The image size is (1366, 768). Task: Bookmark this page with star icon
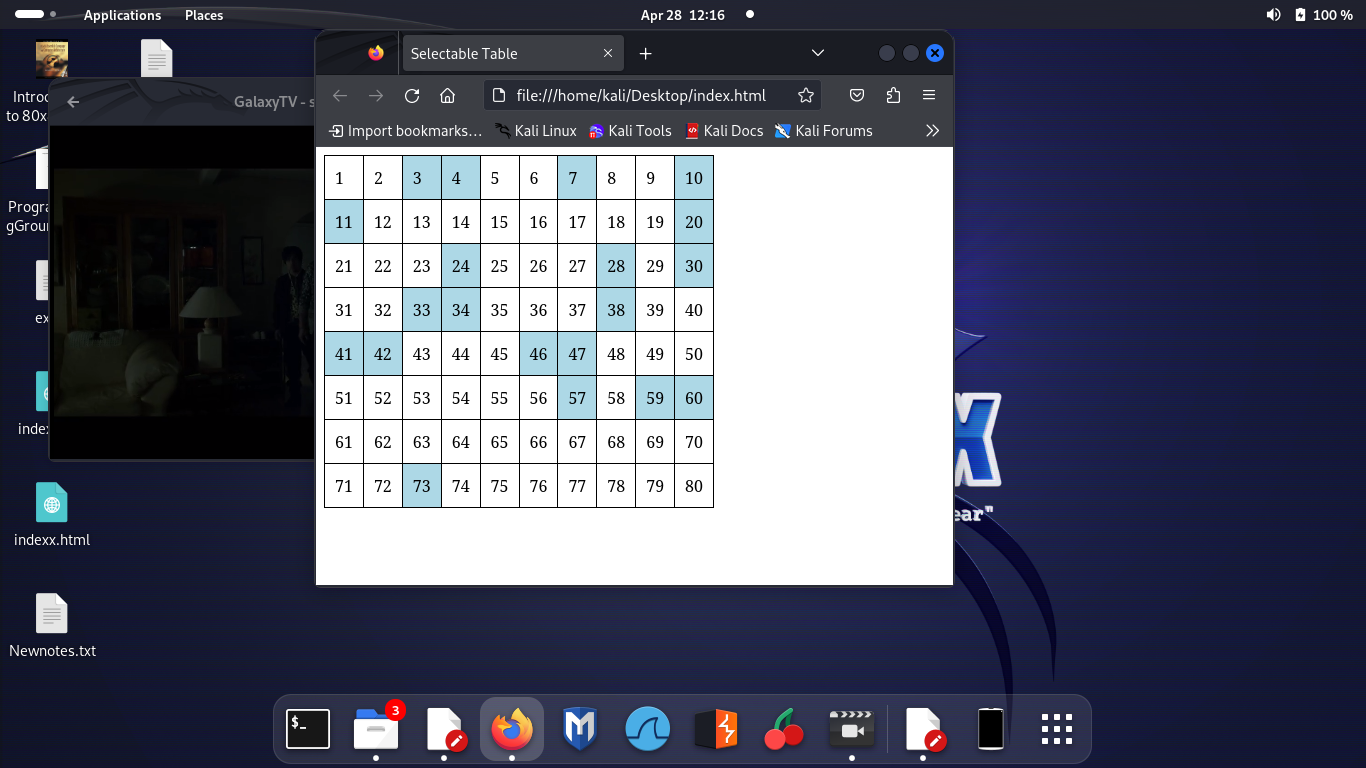click(806, 96)
